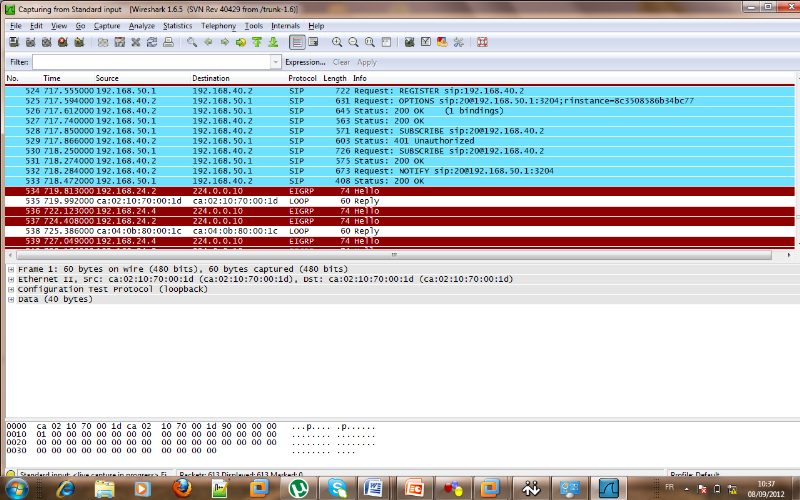Print packets icon in toolbar
The width and height of the screenshot is (800, 500).
(x=168, y=42)
